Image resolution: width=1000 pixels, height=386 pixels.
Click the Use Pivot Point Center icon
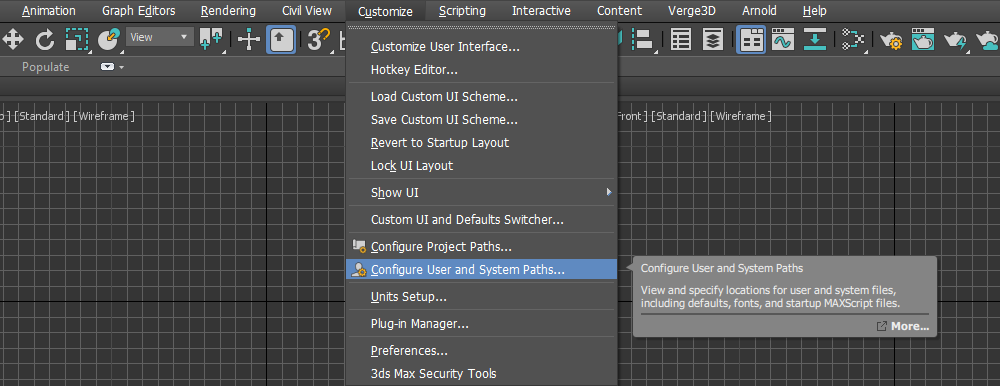coord(211,40)
